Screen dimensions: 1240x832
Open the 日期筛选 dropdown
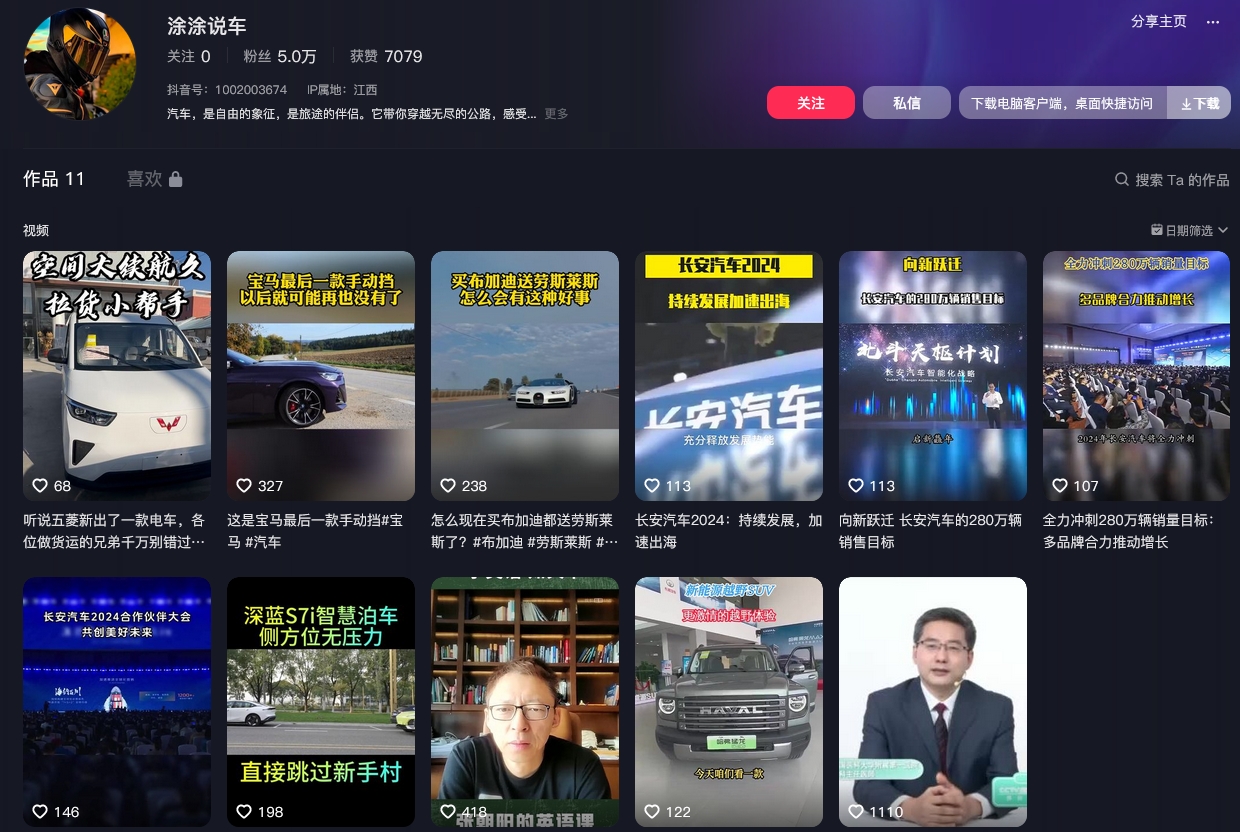(1190, 230)
